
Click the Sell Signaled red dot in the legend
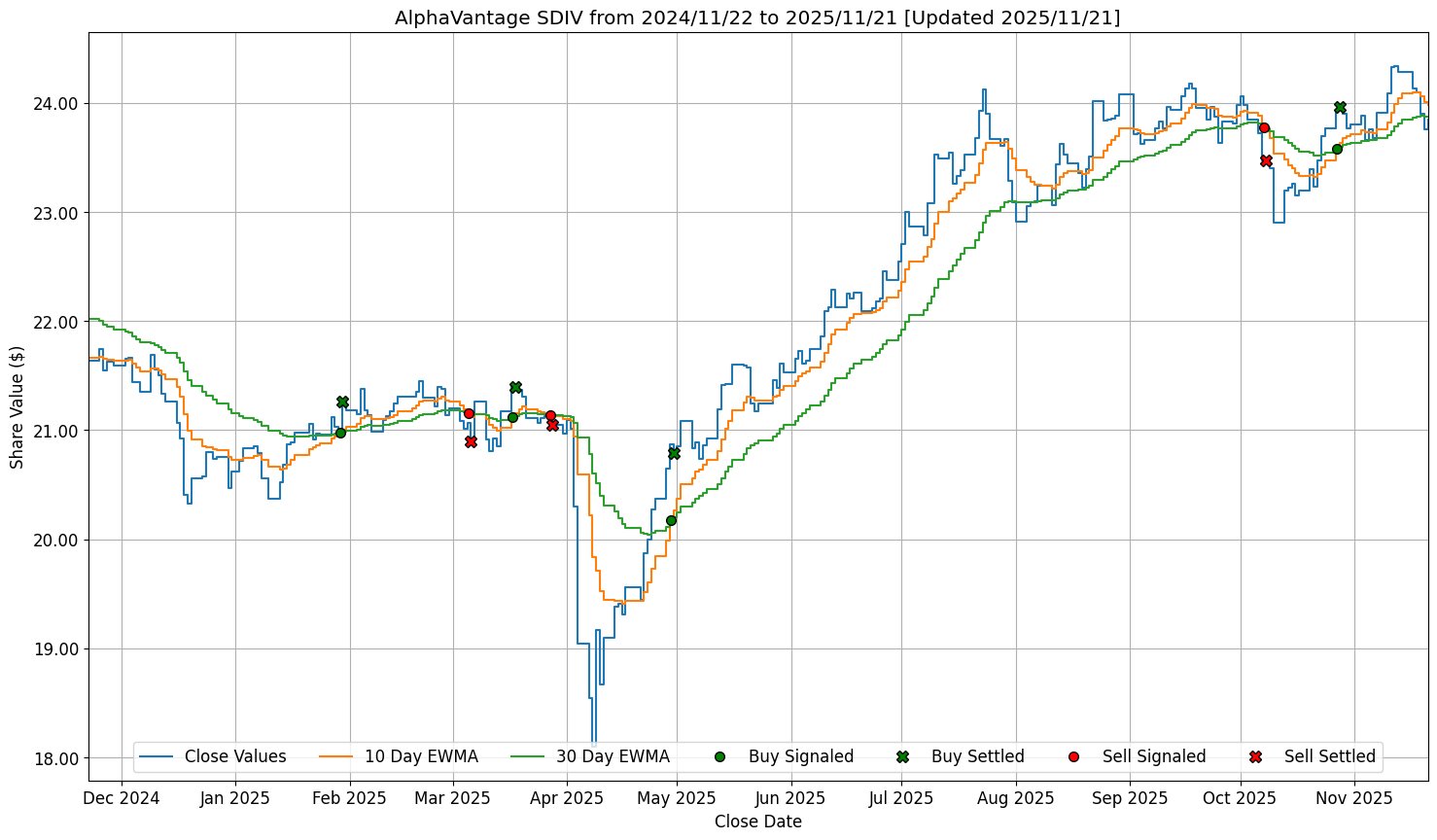click(x=1073, y=756)
